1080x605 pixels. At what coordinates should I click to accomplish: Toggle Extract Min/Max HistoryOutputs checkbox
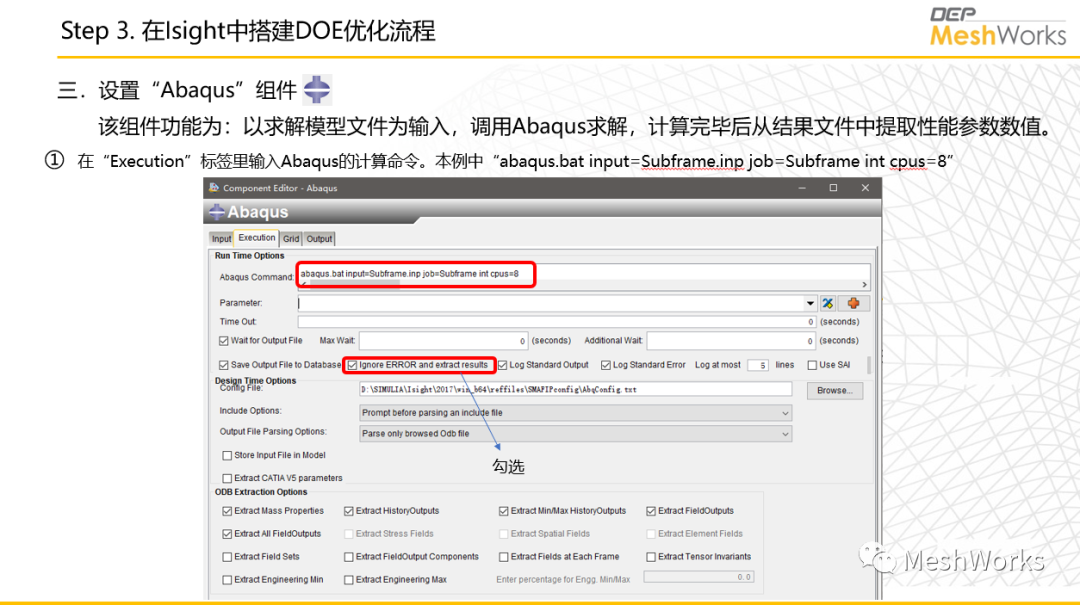[503, 511]
